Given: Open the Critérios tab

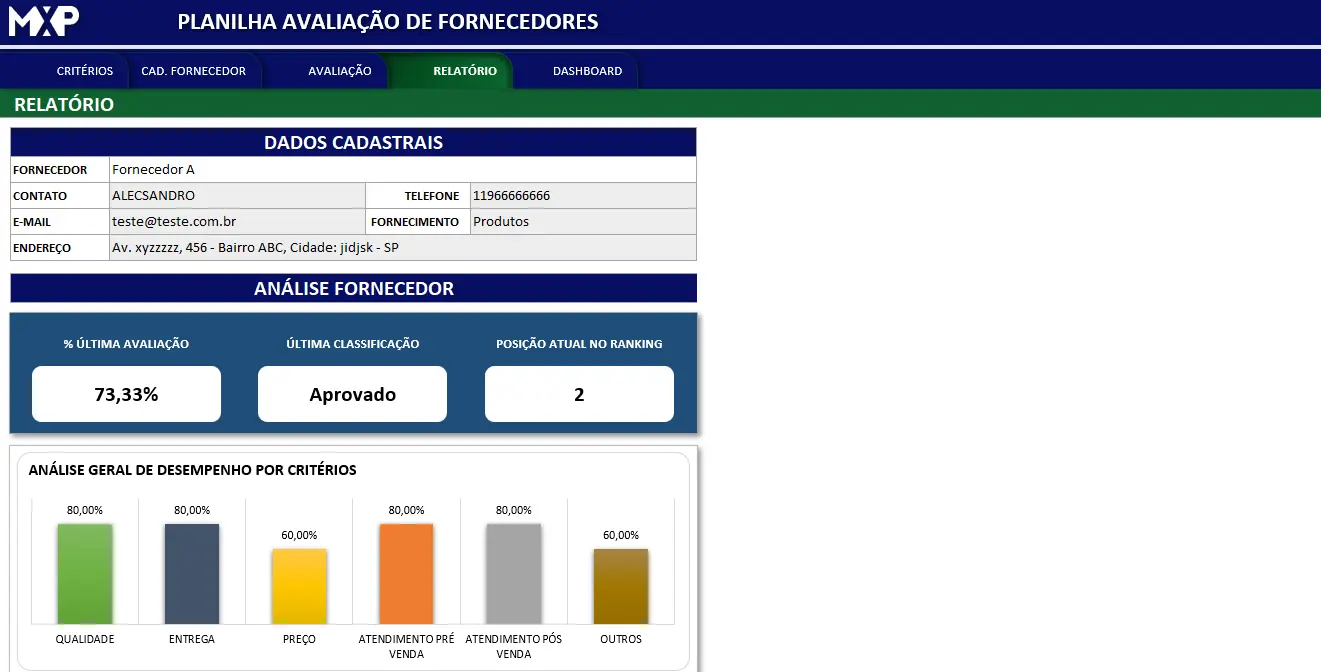Looking at the screenshot, I should point(85,71).
